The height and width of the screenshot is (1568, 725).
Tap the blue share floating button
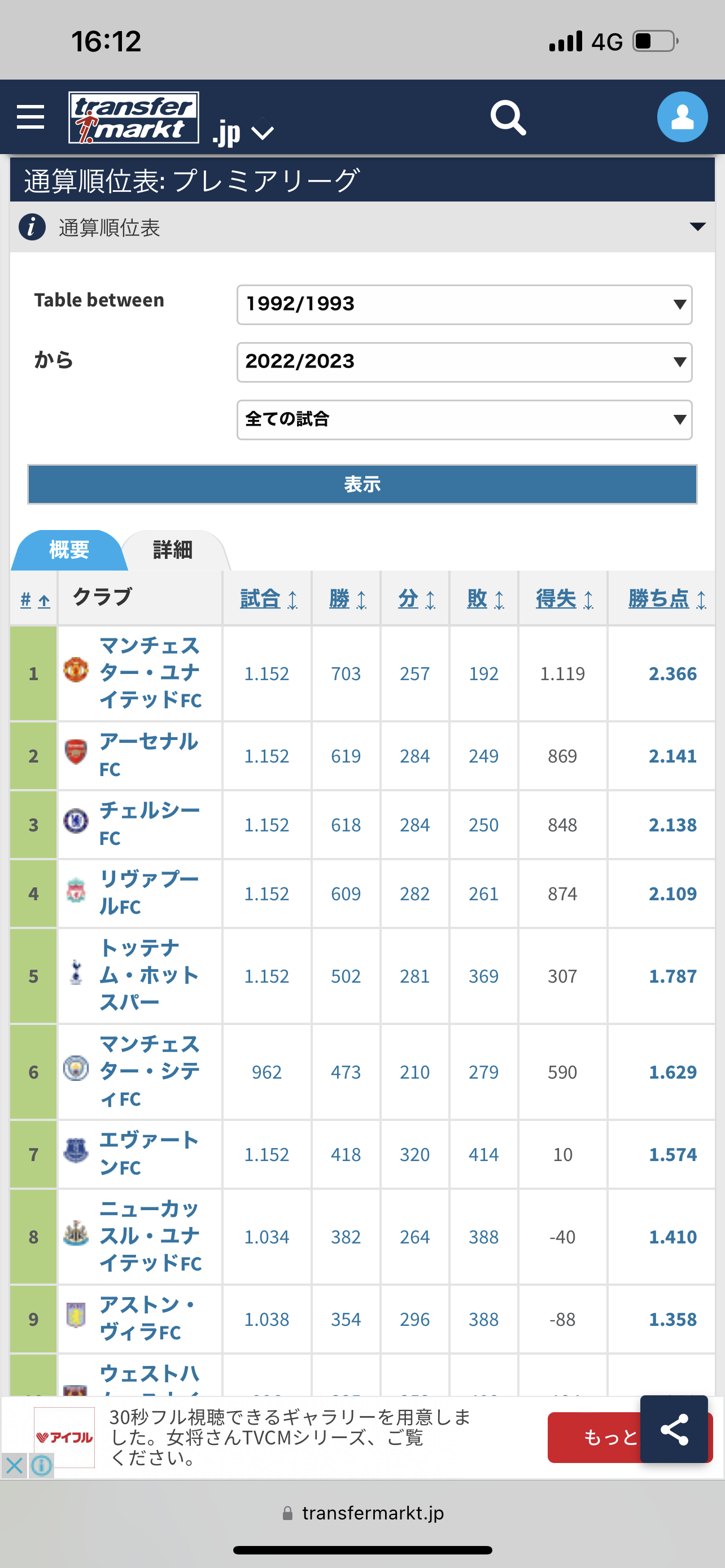click(674, 1429)
